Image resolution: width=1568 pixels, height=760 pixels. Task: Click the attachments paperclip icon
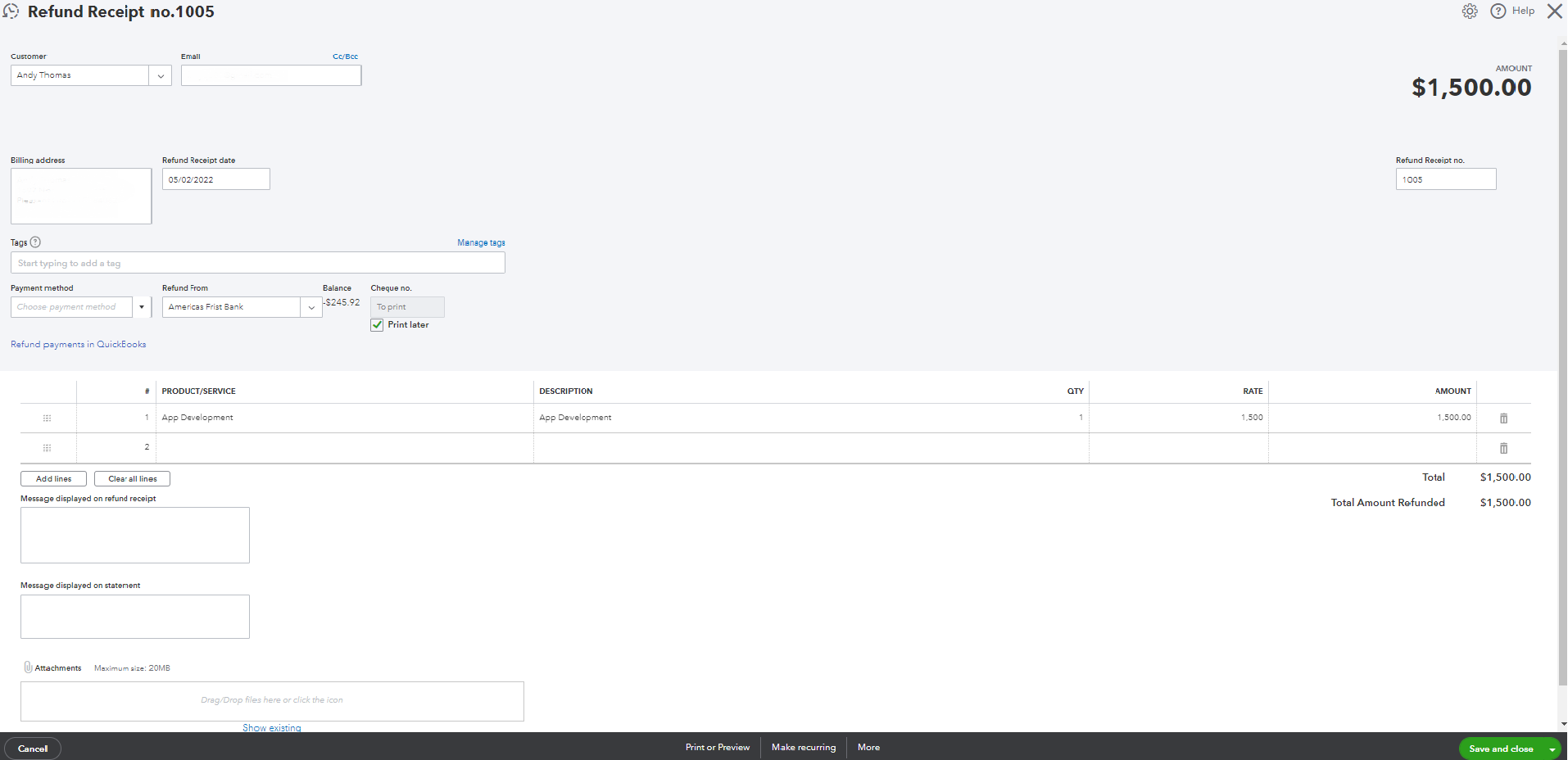pos(28,667)
